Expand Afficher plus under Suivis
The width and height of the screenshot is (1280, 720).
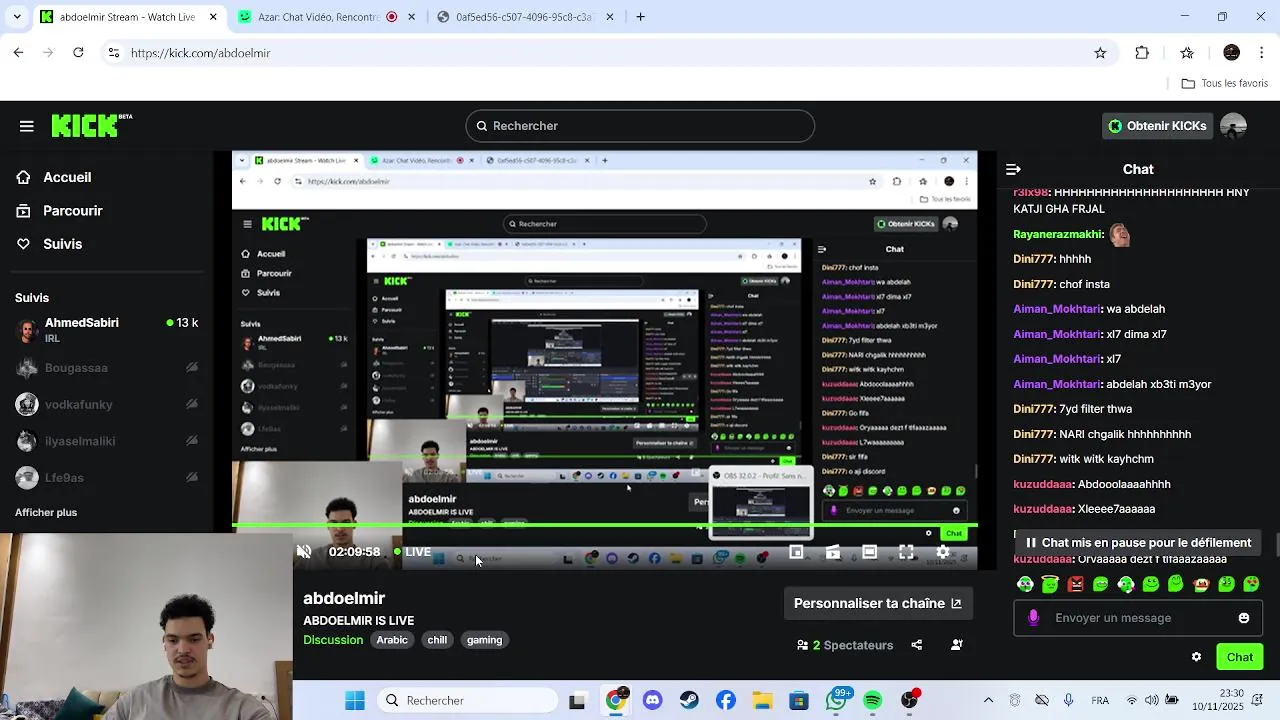point(46,512)
